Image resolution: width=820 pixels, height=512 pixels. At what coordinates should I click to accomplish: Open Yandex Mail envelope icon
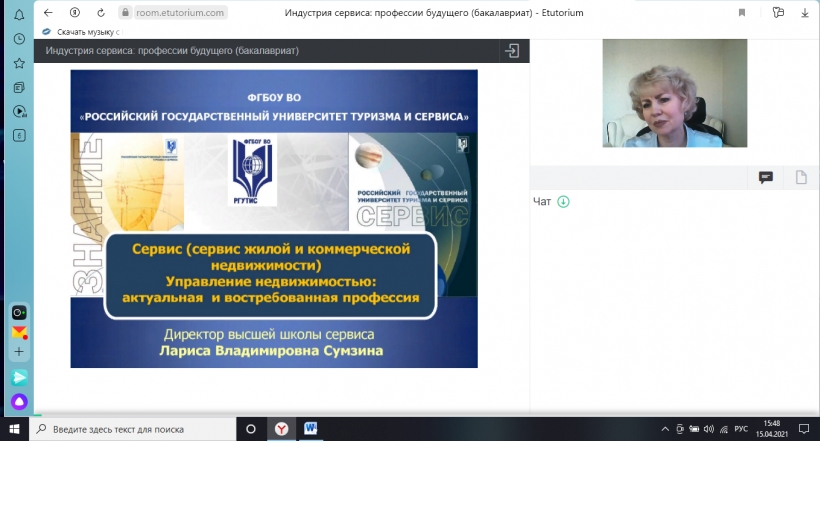click(19, 332)
